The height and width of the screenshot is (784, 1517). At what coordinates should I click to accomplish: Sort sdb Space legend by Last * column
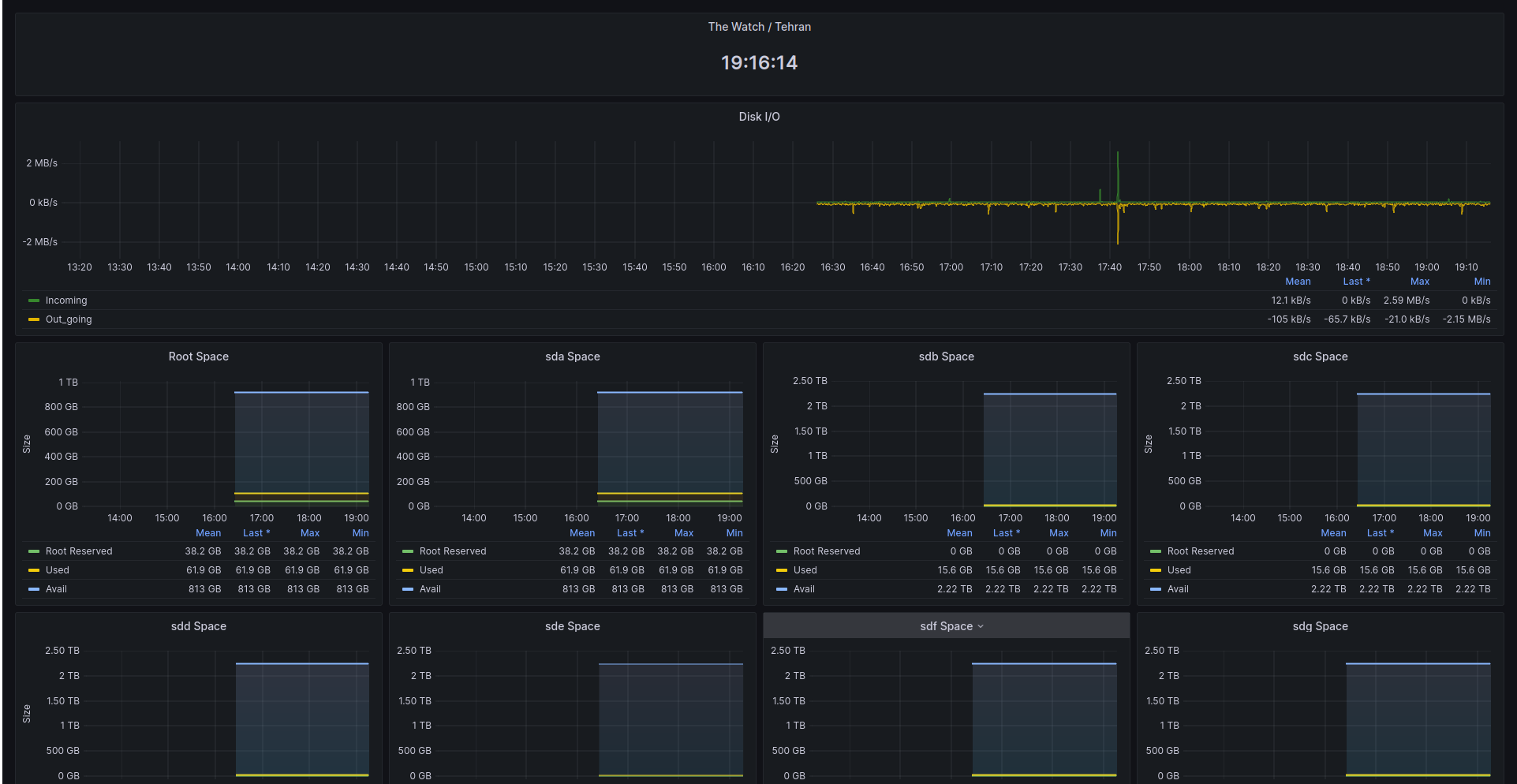pos(1006,533)
